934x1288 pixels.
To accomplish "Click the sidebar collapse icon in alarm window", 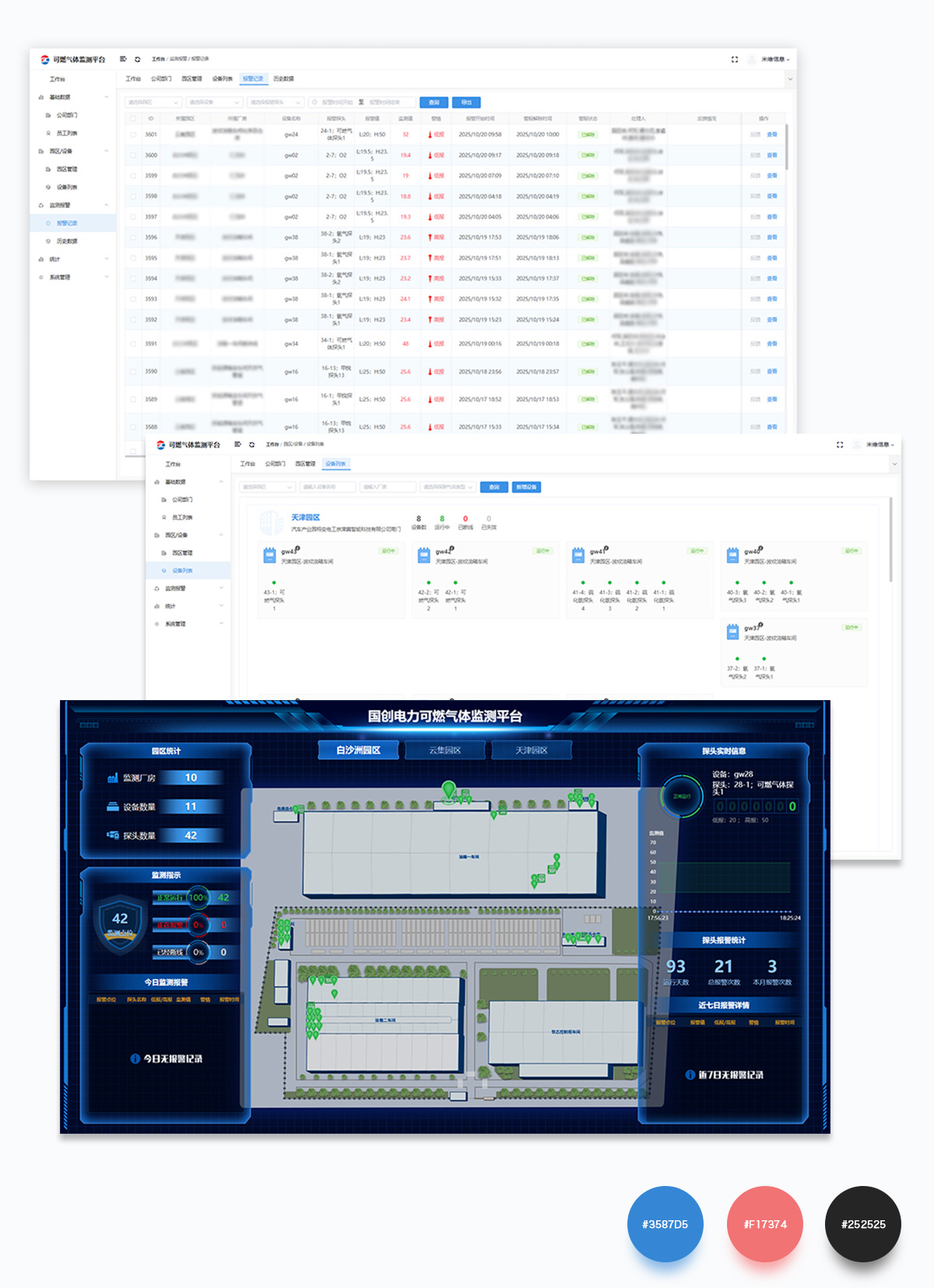I will (123, 59).
